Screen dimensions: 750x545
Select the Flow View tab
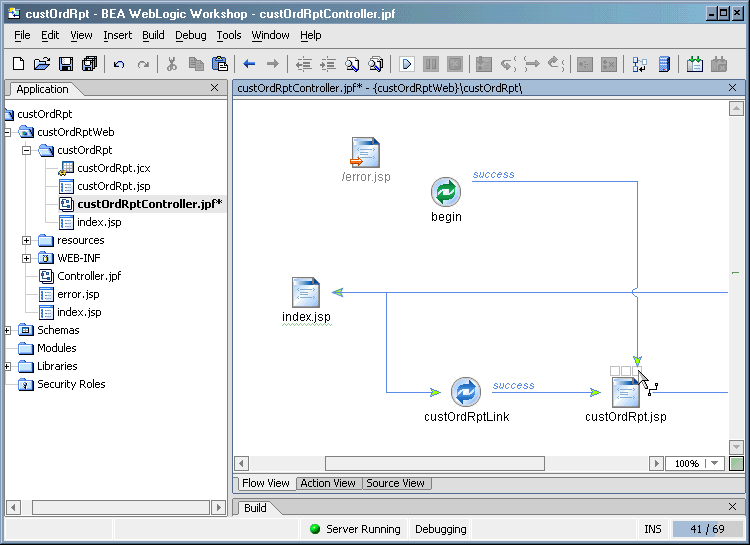(x=265, y=483)
